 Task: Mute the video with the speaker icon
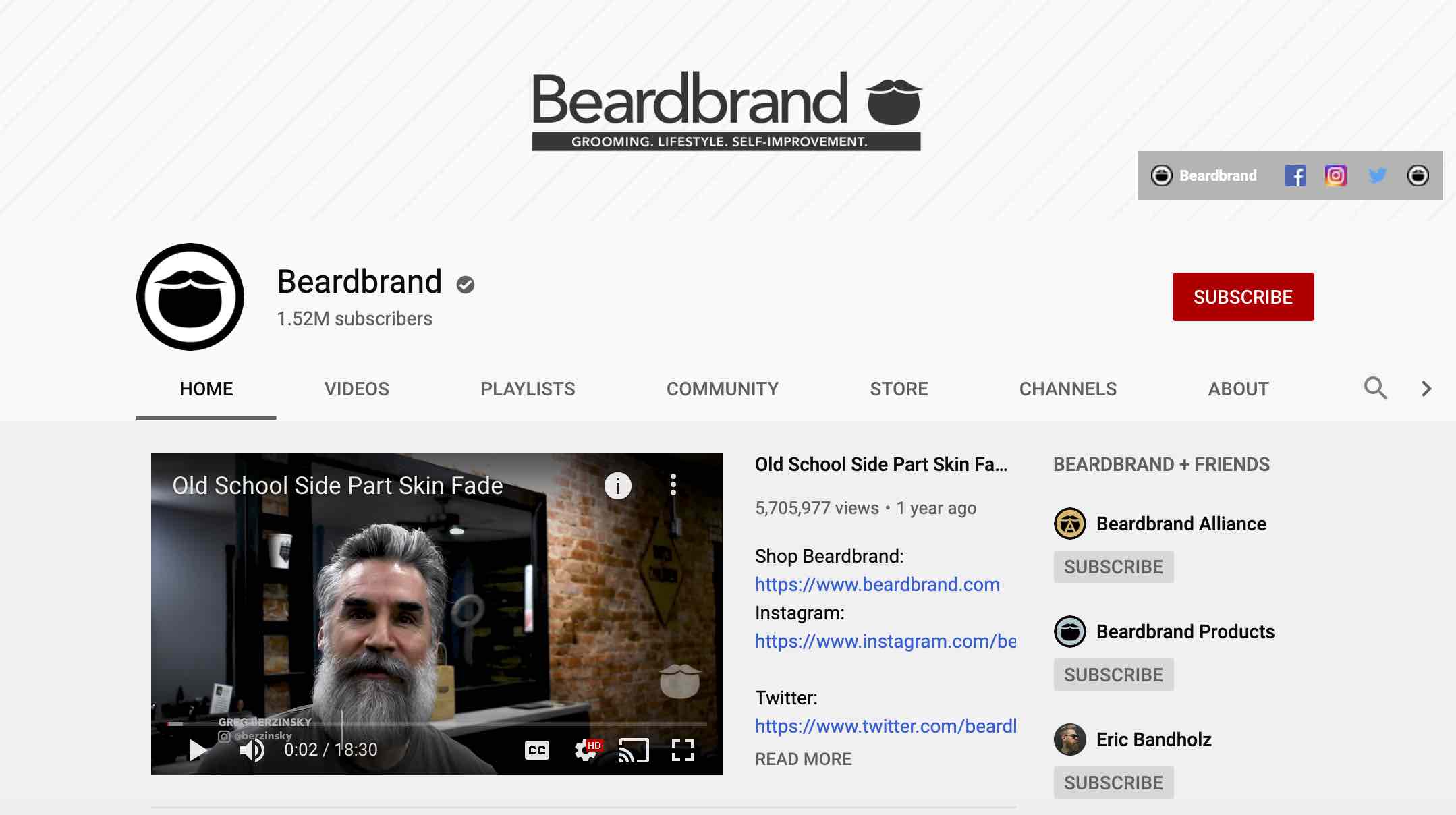click(252, 750)
